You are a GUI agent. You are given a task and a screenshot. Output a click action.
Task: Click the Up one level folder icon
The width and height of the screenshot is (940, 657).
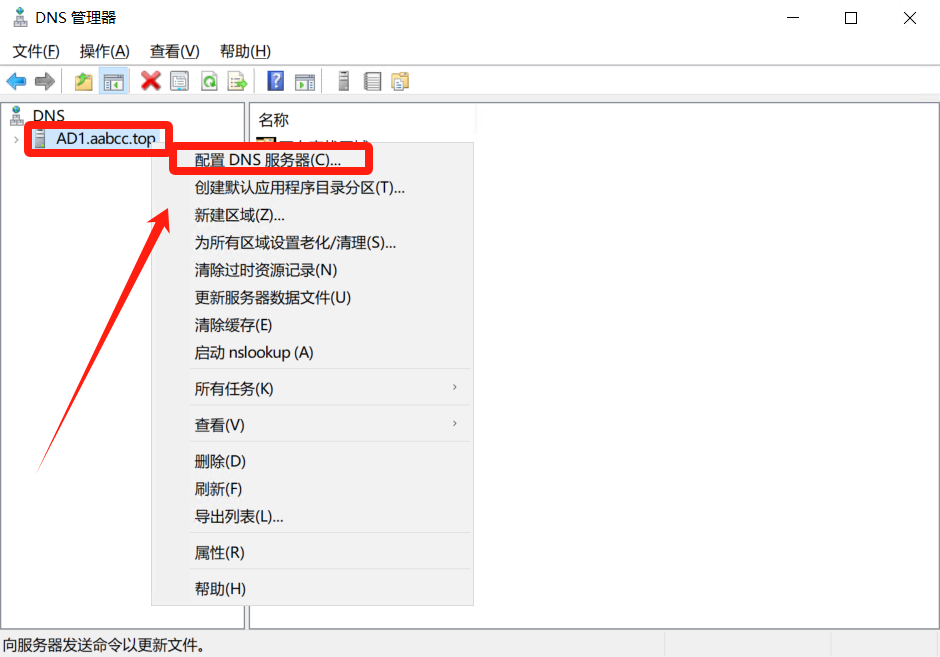(x=84, y=81)
